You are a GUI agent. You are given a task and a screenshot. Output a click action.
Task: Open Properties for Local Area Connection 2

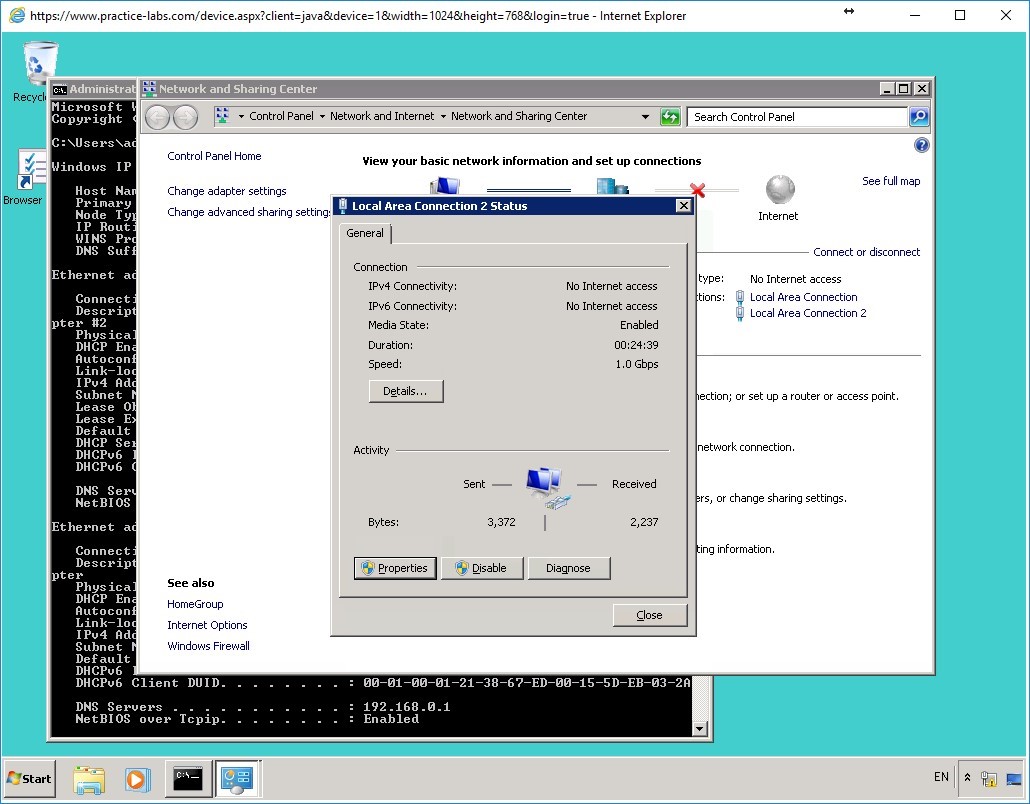395,567
